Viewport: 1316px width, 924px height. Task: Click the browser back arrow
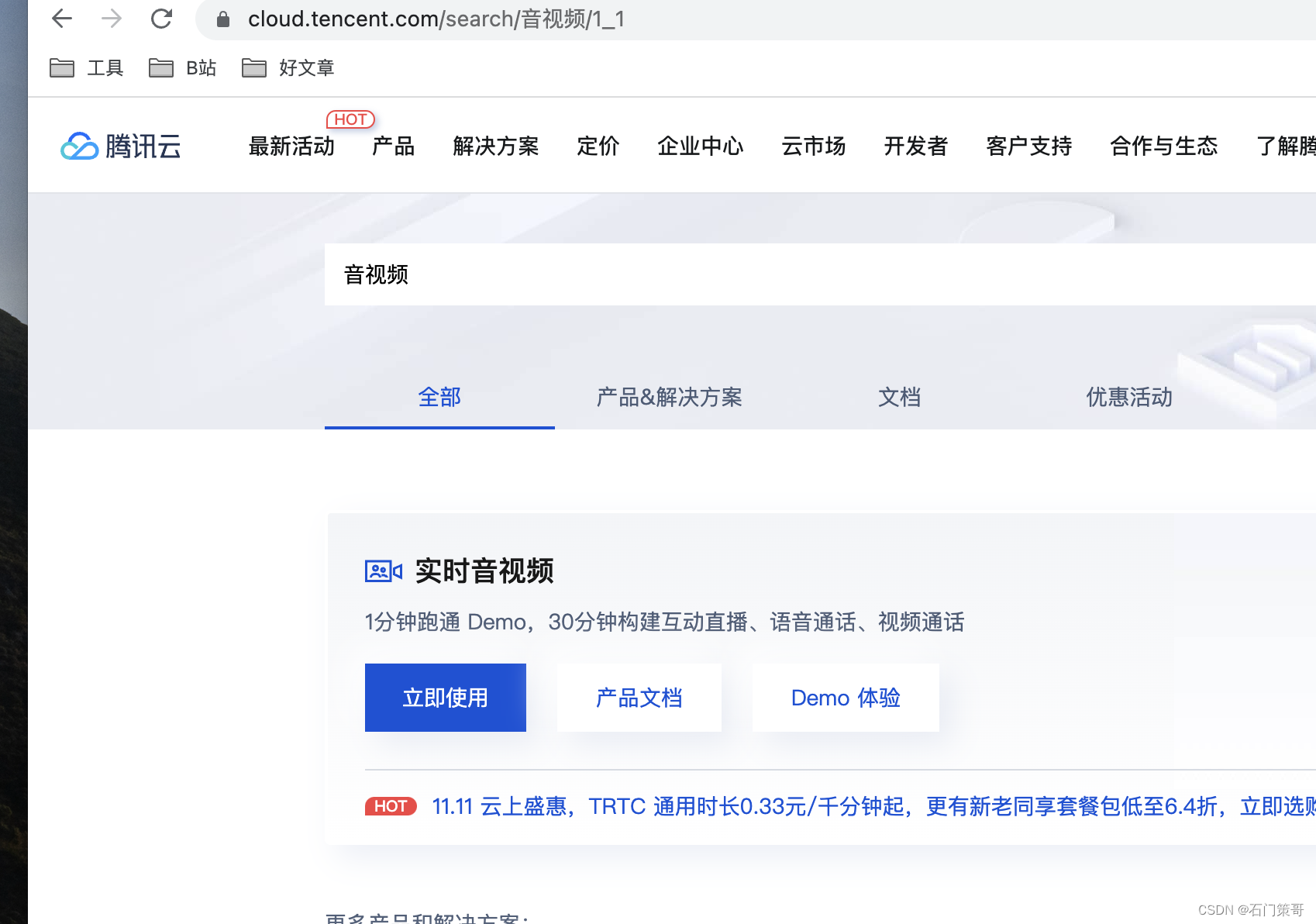[61, 19]
